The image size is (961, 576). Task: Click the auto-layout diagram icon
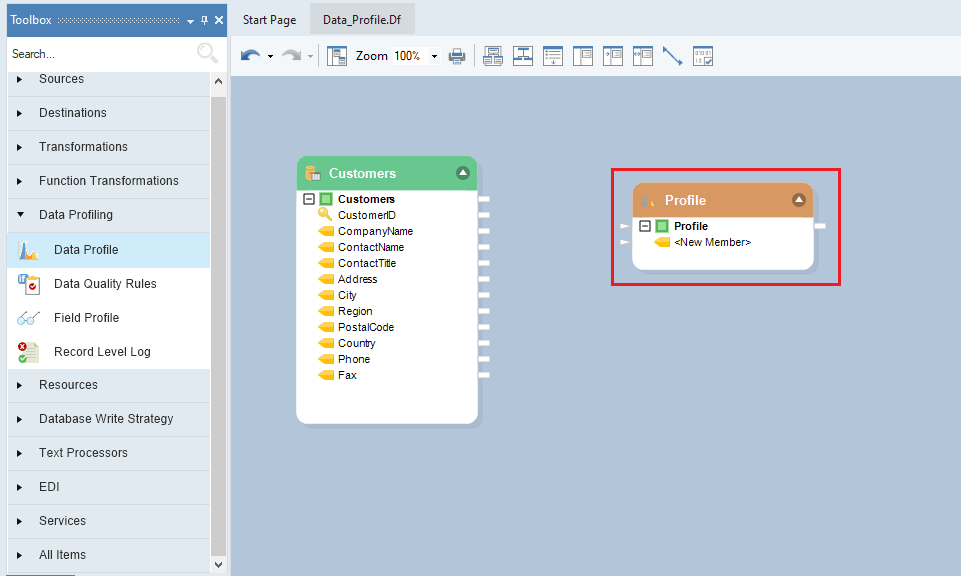coord(522,56)
